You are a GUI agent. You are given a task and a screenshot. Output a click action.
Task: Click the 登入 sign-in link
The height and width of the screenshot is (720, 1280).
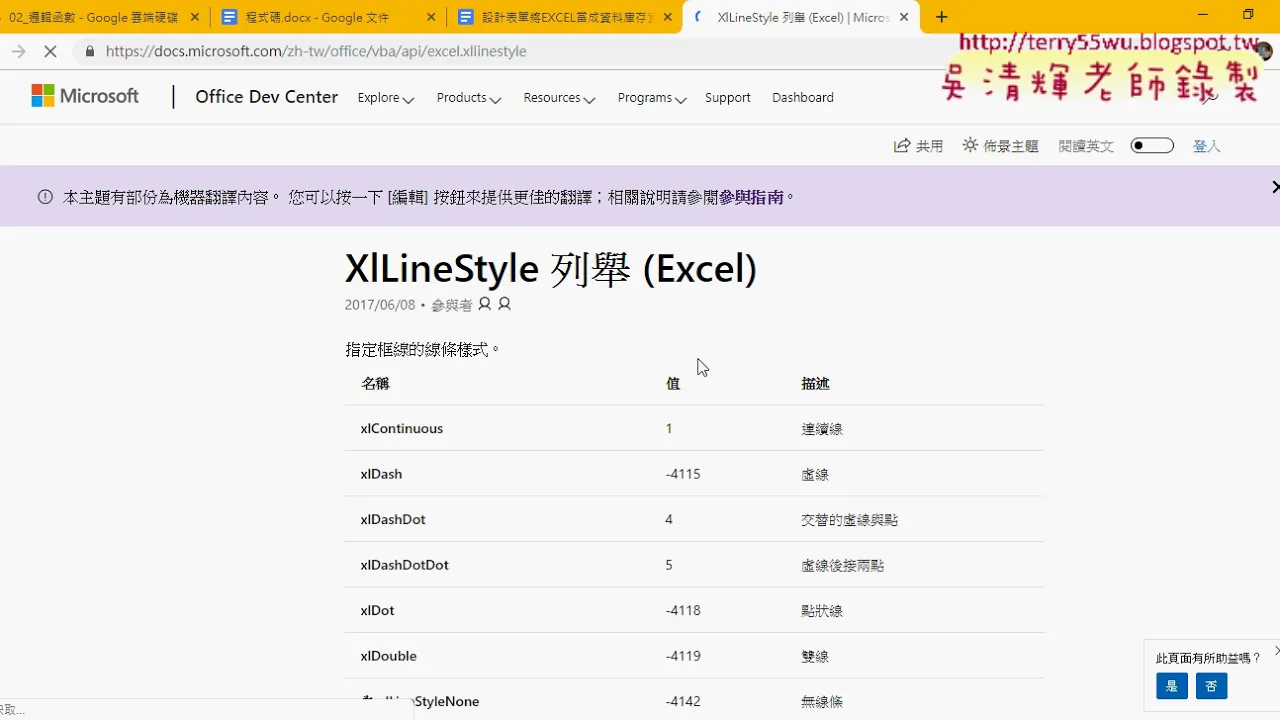[1207, 146]
